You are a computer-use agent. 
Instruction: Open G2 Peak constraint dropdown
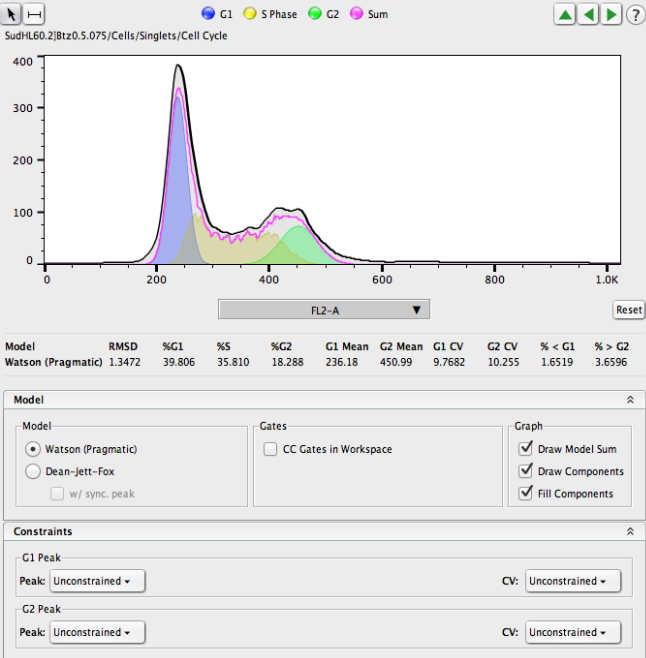pyautogui.click(x=97, y=632)
